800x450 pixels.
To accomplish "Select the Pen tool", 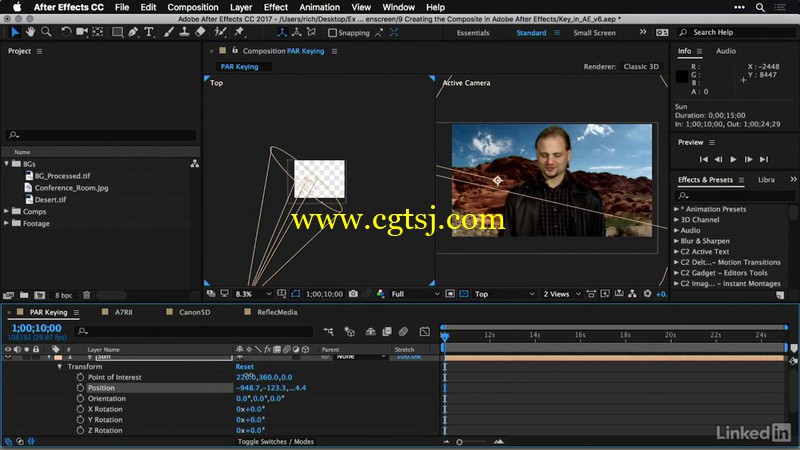I will [x=133, y=32].
